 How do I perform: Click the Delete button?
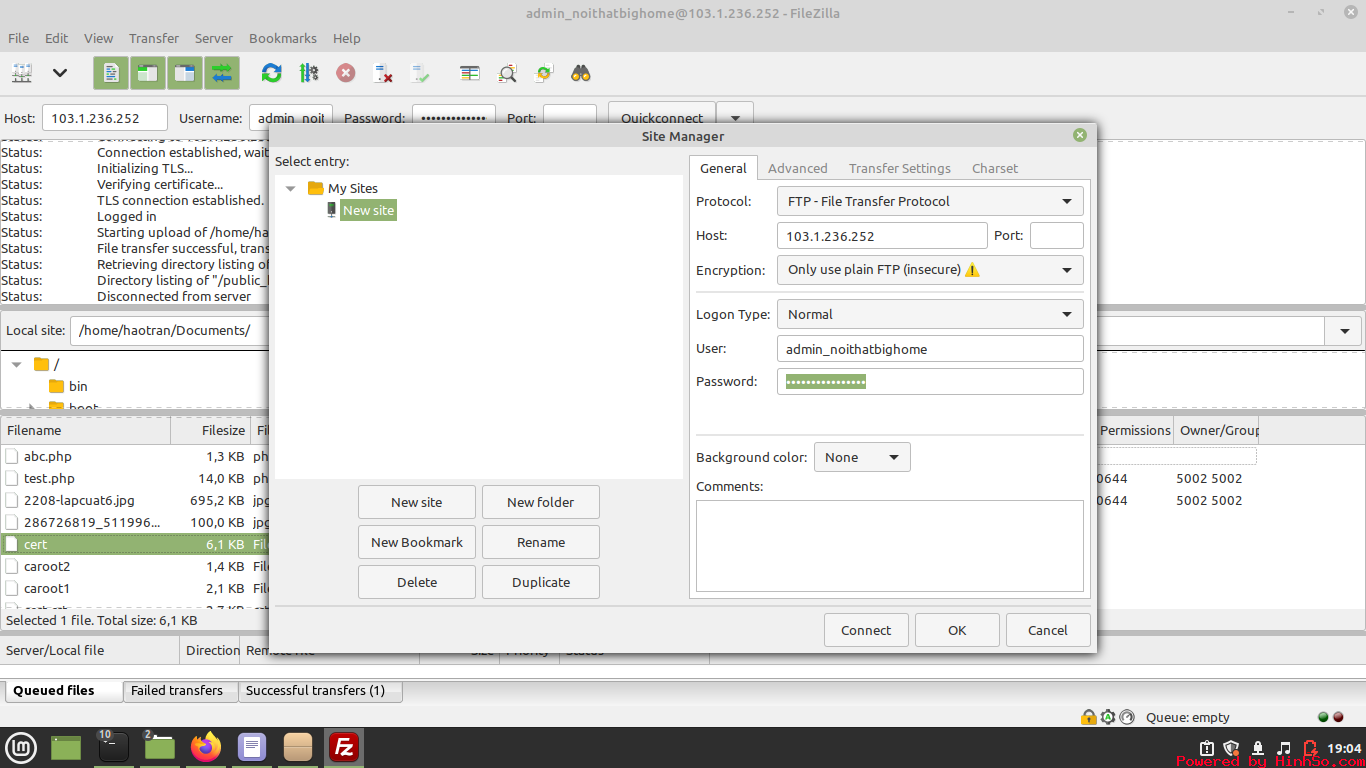[417, 582]
